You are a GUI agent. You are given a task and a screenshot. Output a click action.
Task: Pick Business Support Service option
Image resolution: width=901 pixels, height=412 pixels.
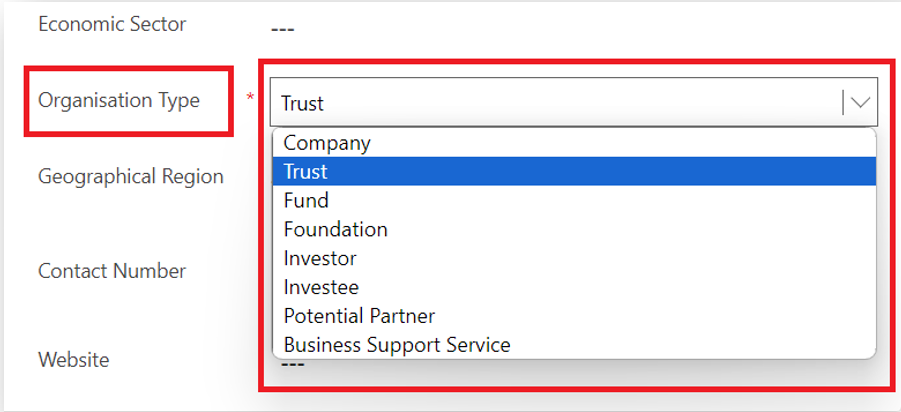point(397,345)
